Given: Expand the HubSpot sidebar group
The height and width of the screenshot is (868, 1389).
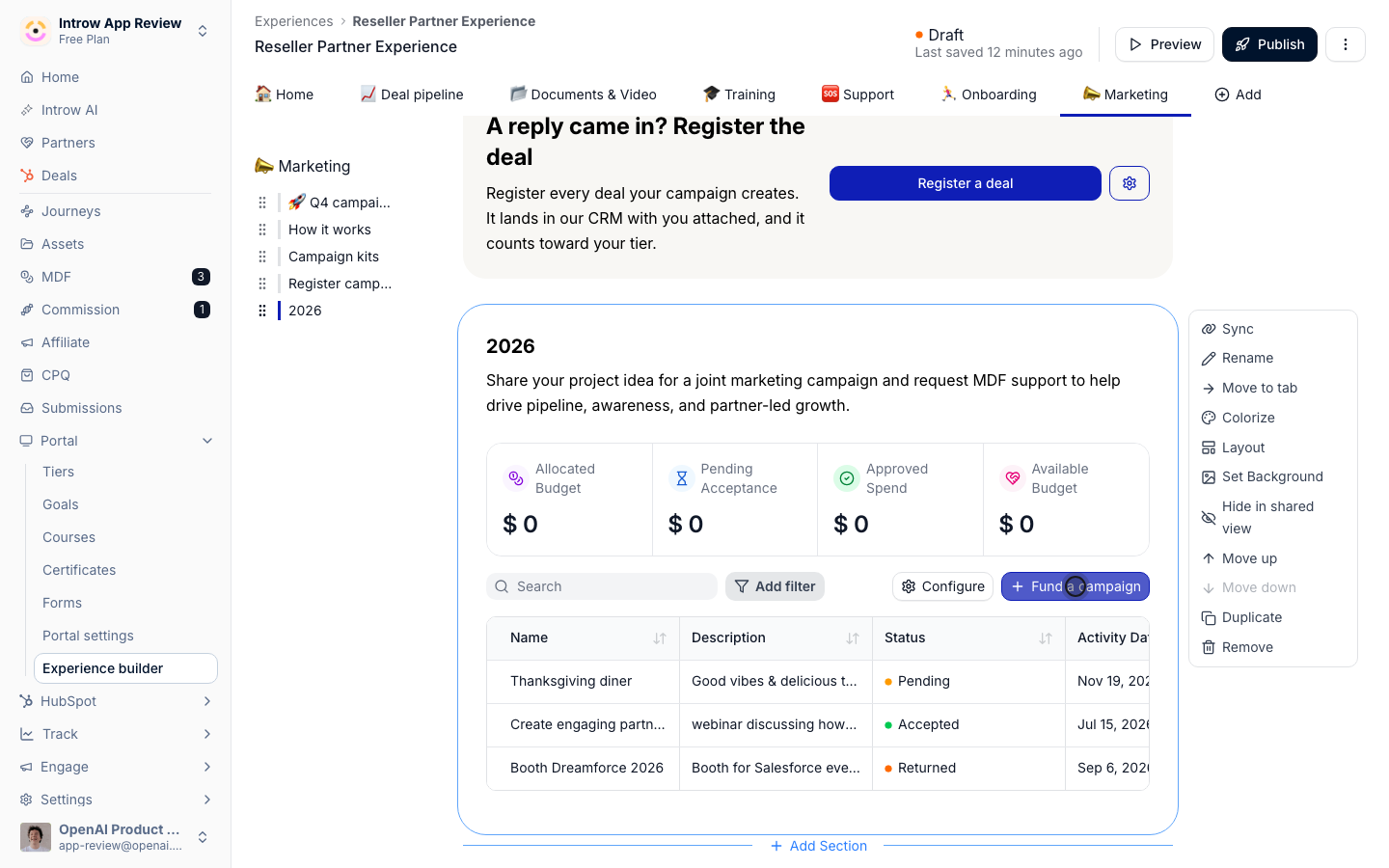Looking at the screenshot, I should pyautogui.click(x=207, y=701).
